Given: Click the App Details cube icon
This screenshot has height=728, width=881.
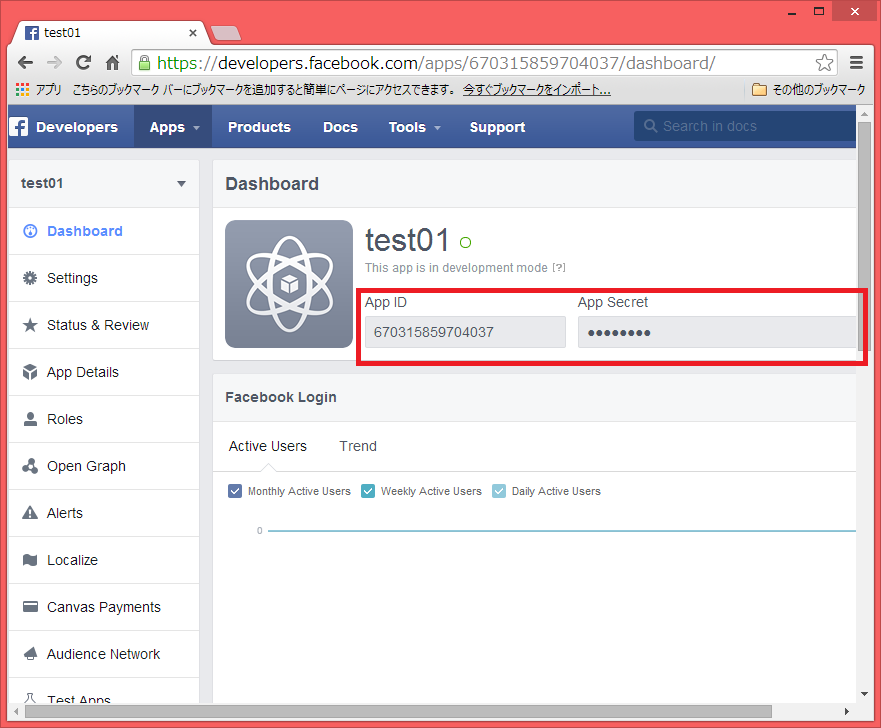Looking at the screenshot, I should coord(30,372).
